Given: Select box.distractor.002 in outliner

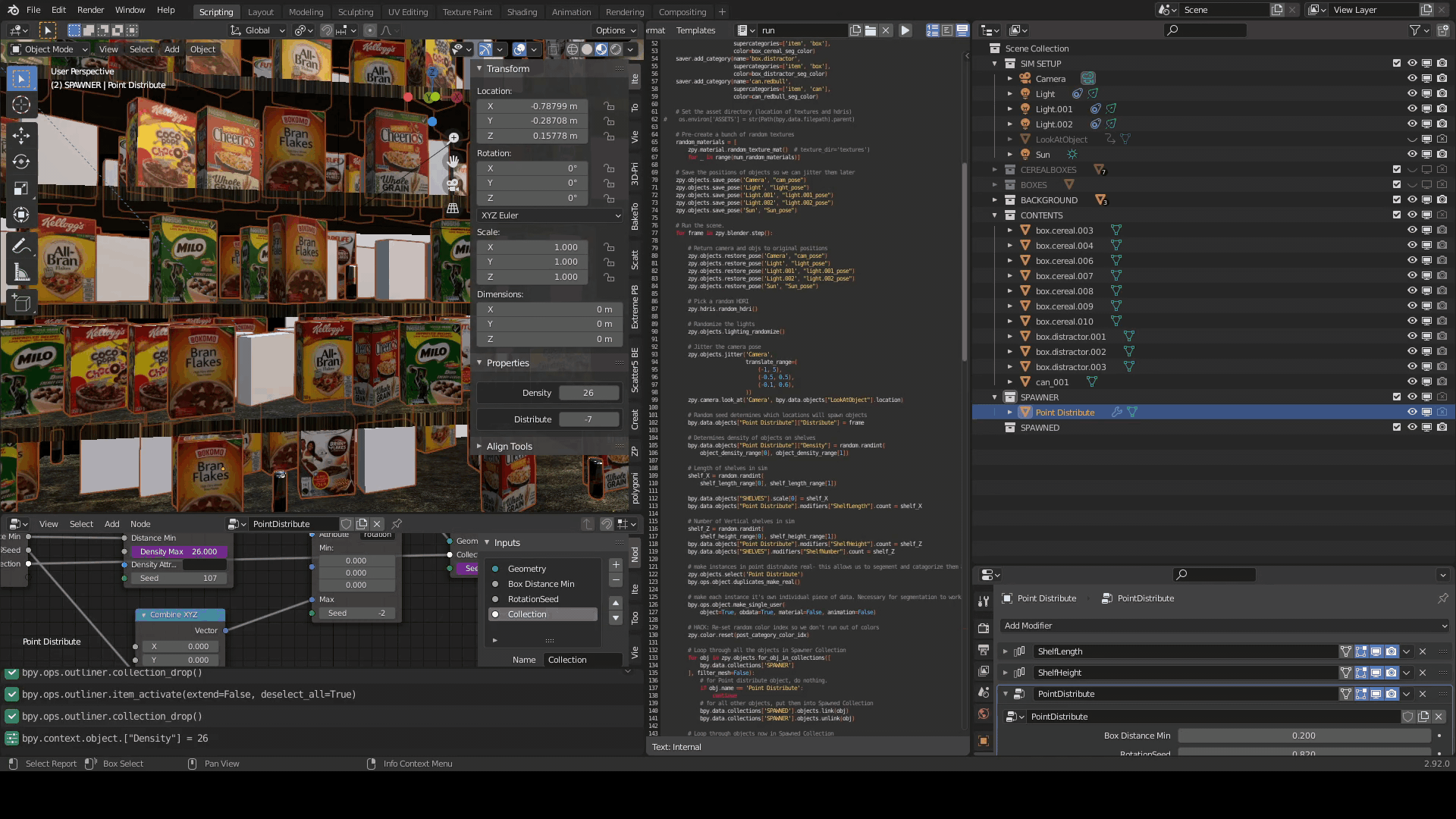Looking at the screenshot, I should pos(1070,352).
